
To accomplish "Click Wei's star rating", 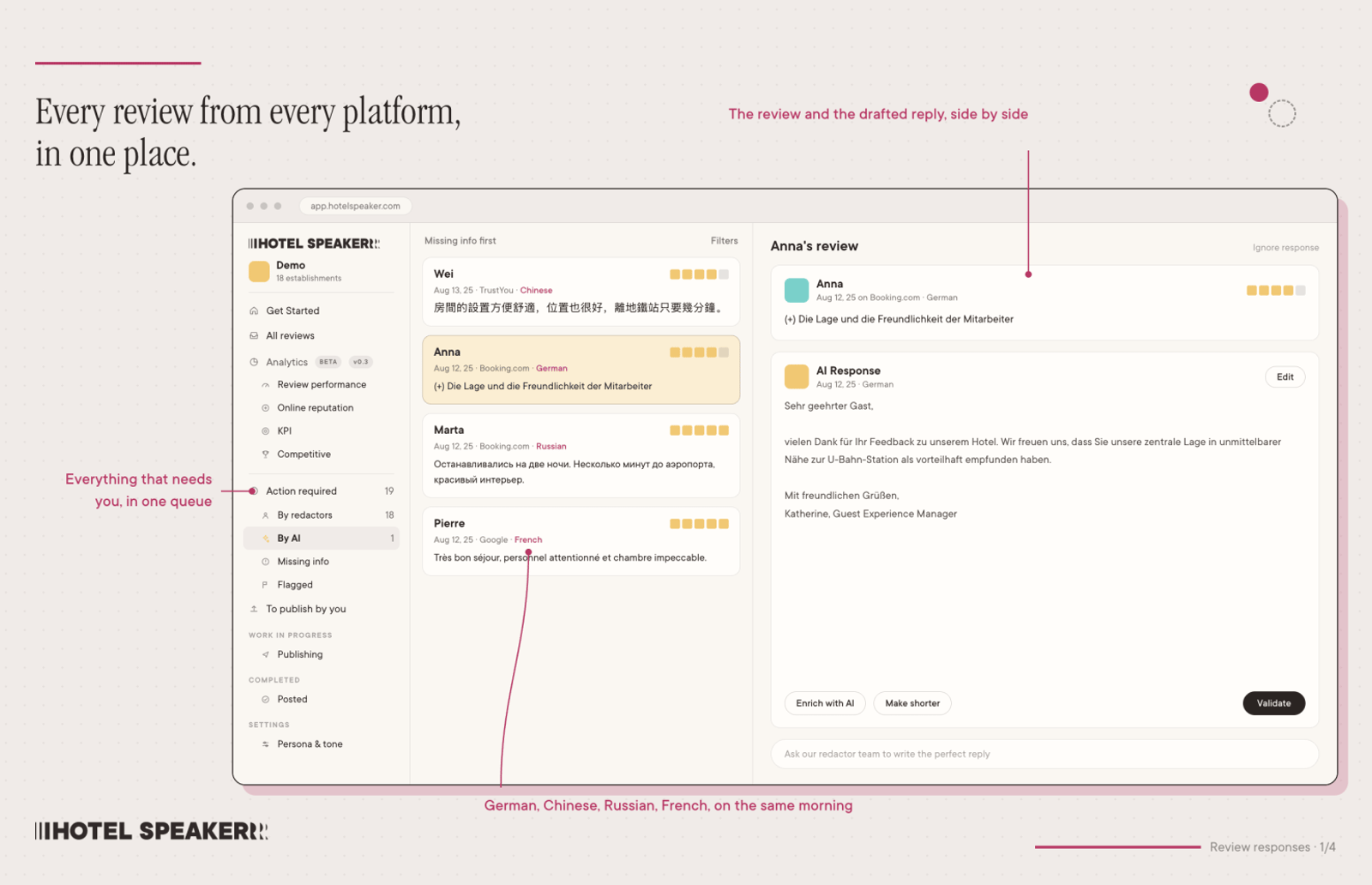I will pyautogui.click(x=699, y=274).
